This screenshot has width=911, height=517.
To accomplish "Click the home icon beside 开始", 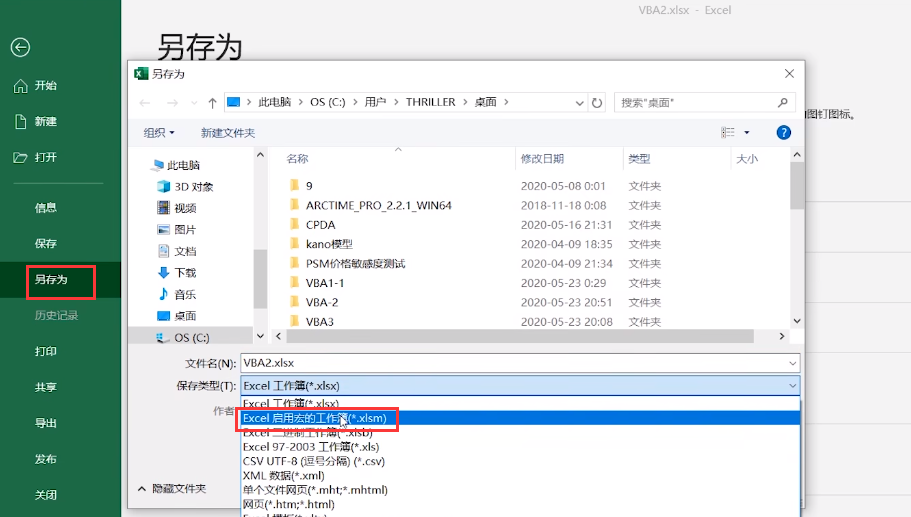I will click(20, 86).
